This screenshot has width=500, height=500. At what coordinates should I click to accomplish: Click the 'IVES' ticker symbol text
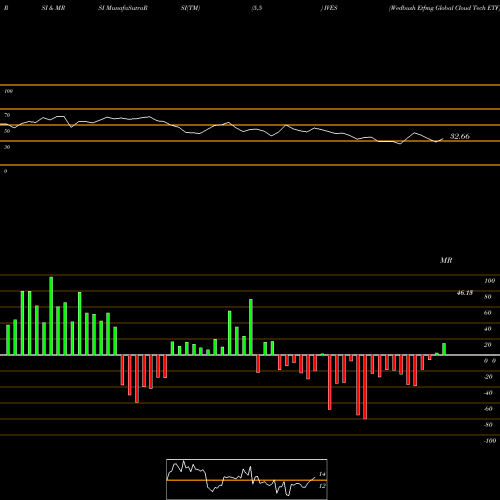pyautogui.click(x=330, y=8)
